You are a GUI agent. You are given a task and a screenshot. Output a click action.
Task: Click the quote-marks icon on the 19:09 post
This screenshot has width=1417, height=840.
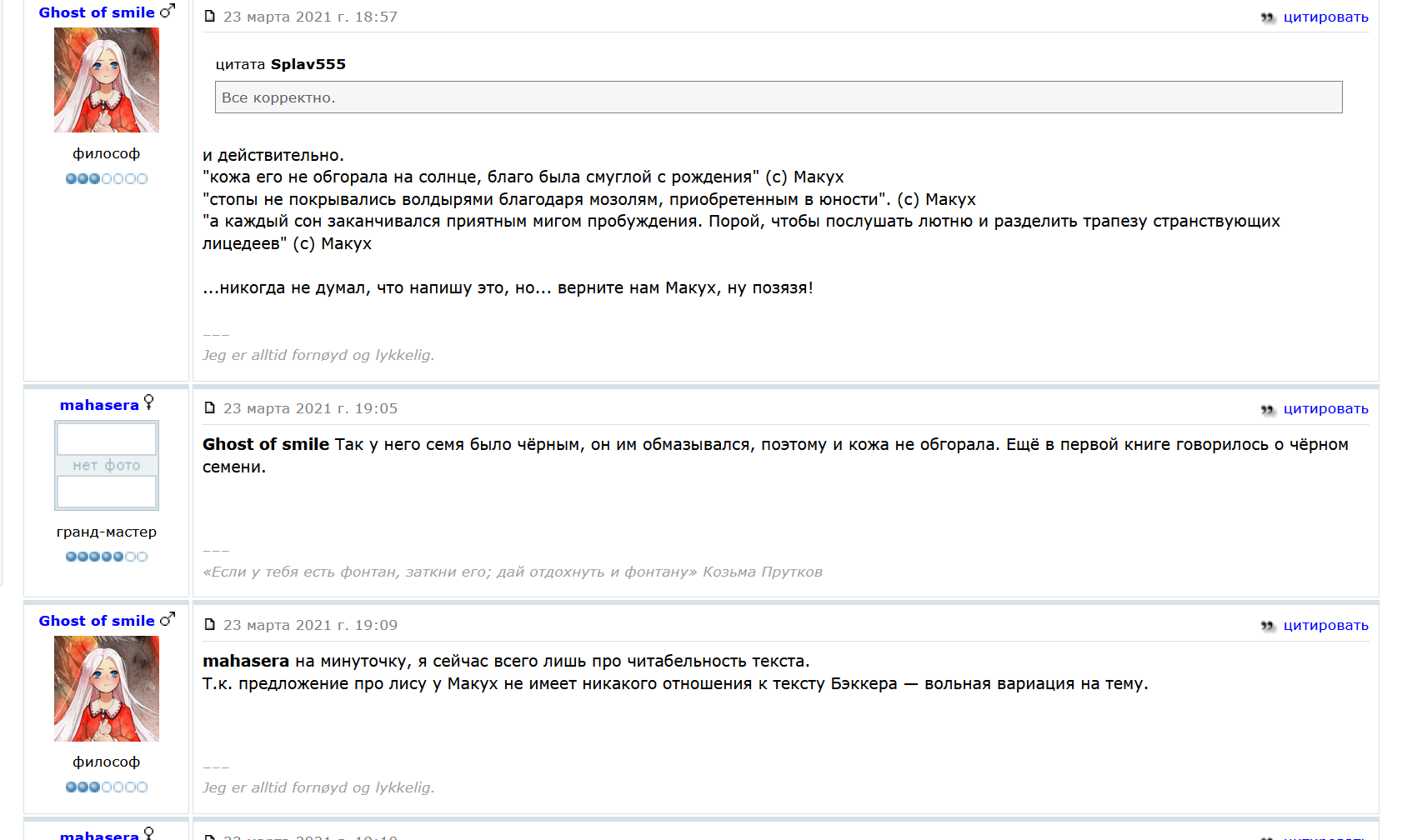point(1268,626)
